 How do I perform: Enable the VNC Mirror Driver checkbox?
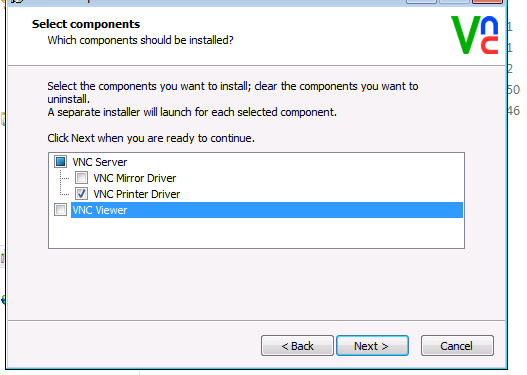pos(82,178)
